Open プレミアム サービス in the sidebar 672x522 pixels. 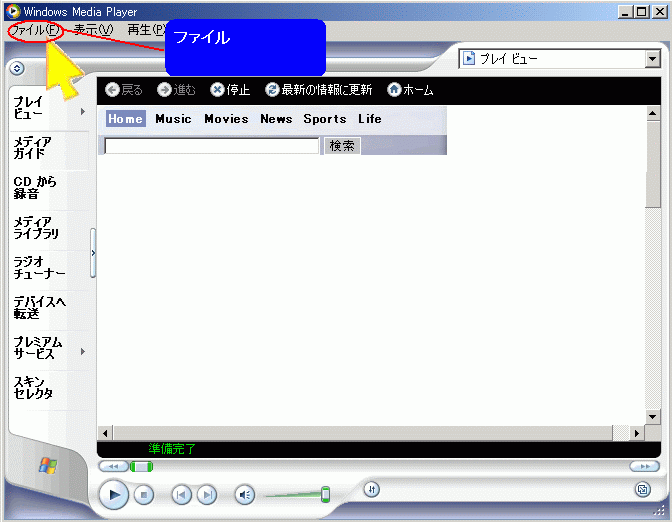pyautogui.click(x=38, y=348)
